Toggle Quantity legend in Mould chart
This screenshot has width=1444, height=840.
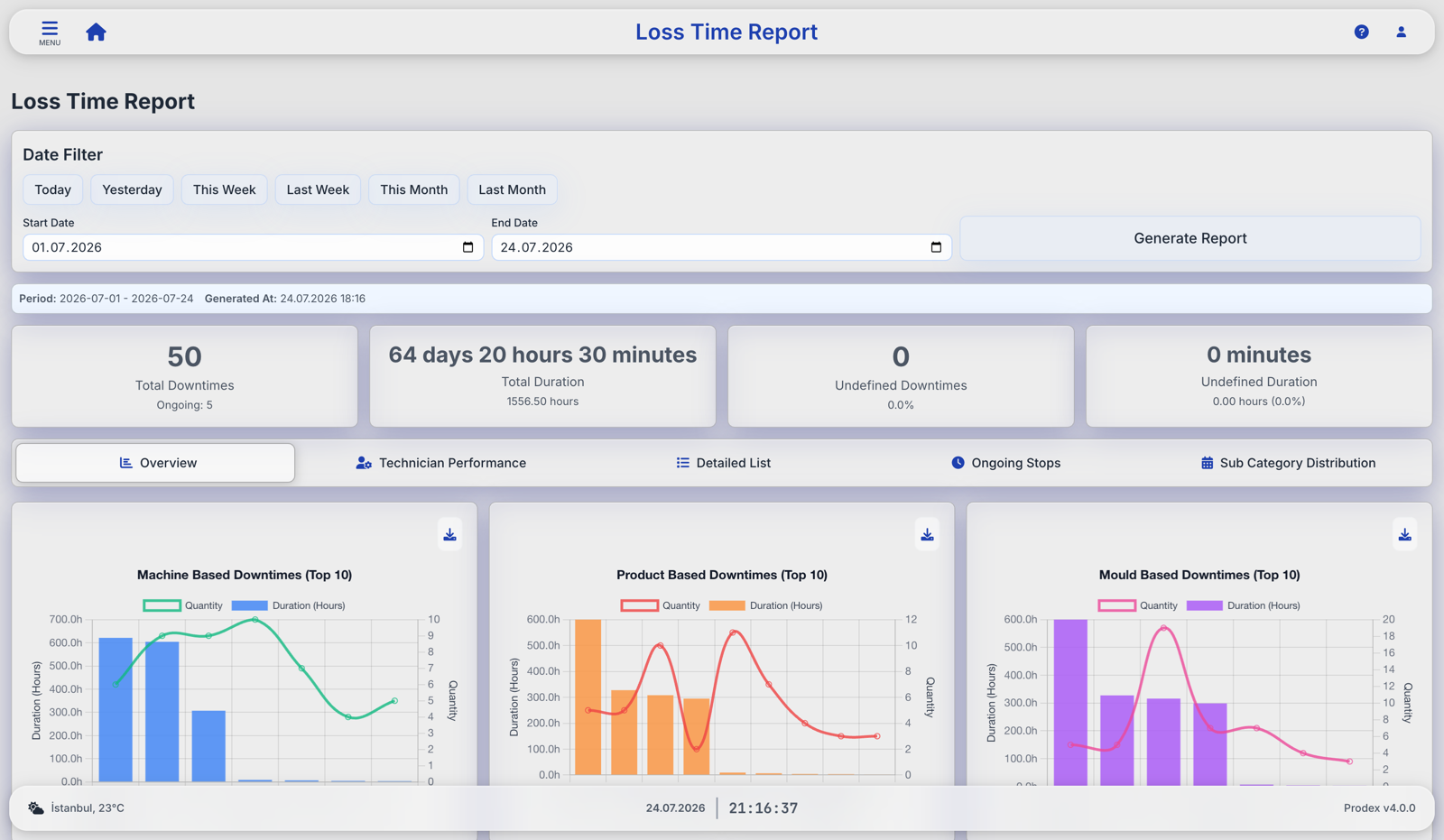1137,605
